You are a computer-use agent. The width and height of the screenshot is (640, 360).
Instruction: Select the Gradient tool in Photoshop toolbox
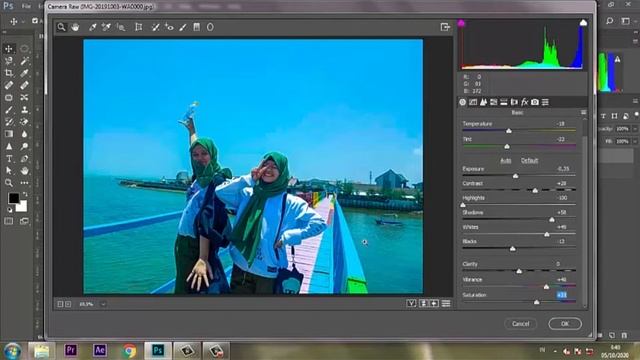click(x=9, y=134)
